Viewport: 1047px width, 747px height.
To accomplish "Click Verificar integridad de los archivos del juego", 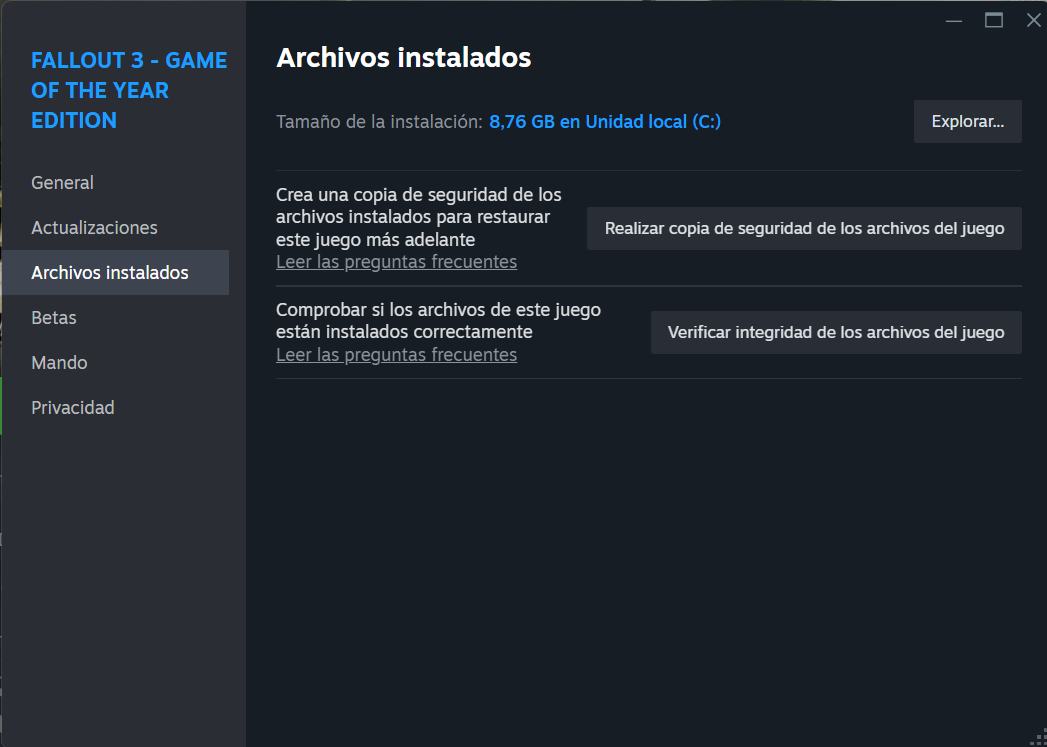I will point(836,332).
